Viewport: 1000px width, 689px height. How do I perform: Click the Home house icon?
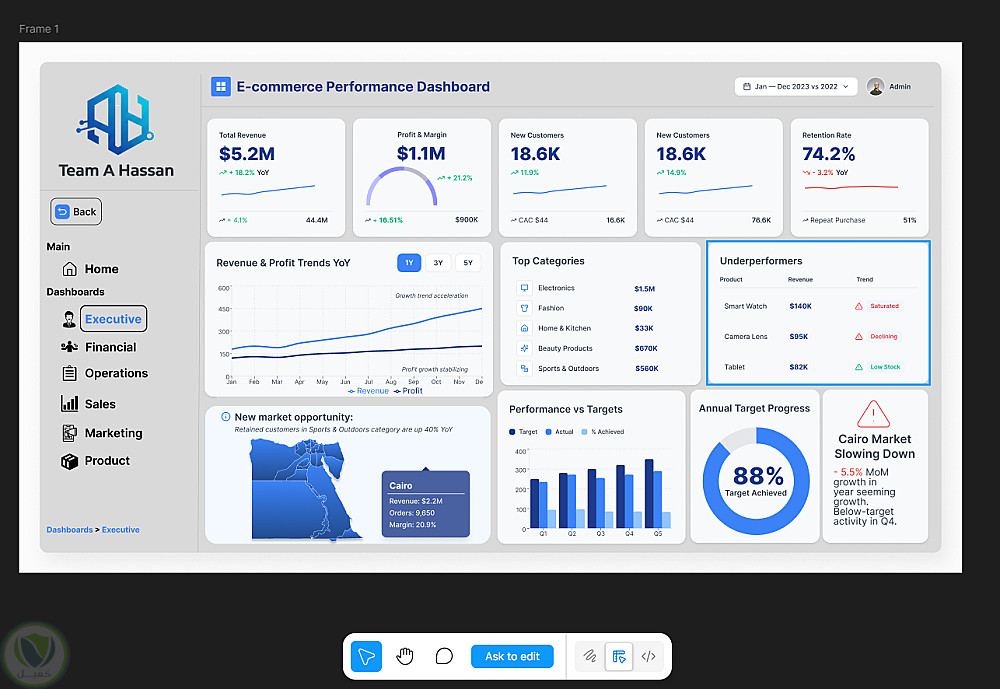70,269
